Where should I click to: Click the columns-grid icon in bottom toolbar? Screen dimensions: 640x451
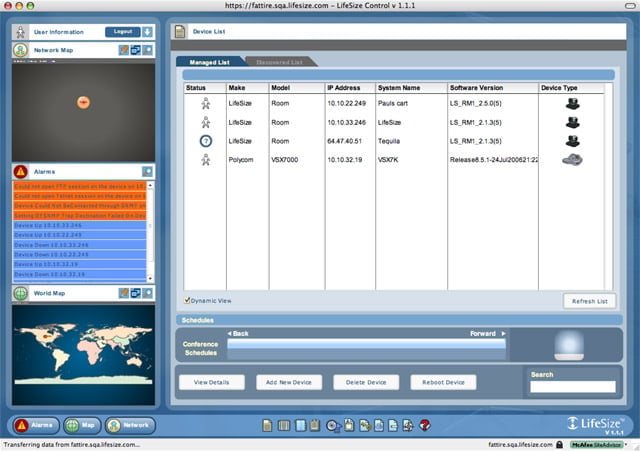(284, 426)
